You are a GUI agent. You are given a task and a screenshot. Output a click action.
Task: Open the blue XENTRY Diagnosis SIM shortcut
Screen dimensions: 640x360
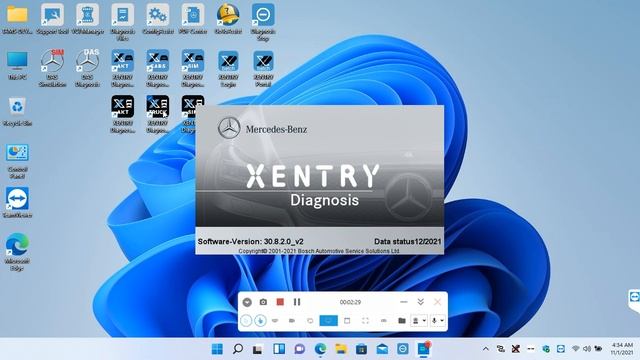click(193, 68)
